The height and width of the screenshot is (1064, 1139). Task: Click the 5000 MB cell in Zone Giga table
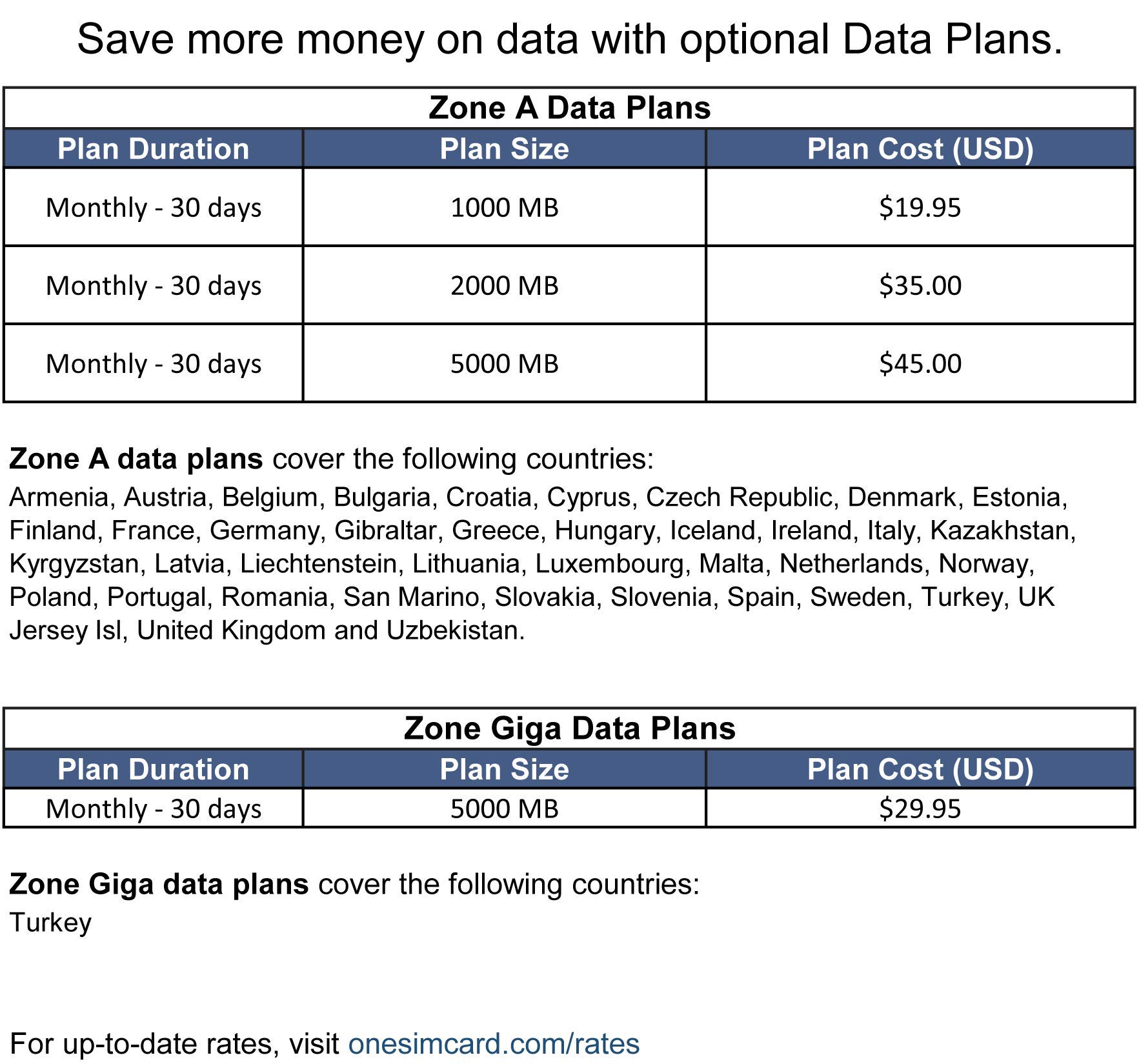pyautogui.click(x=504, y=808)
